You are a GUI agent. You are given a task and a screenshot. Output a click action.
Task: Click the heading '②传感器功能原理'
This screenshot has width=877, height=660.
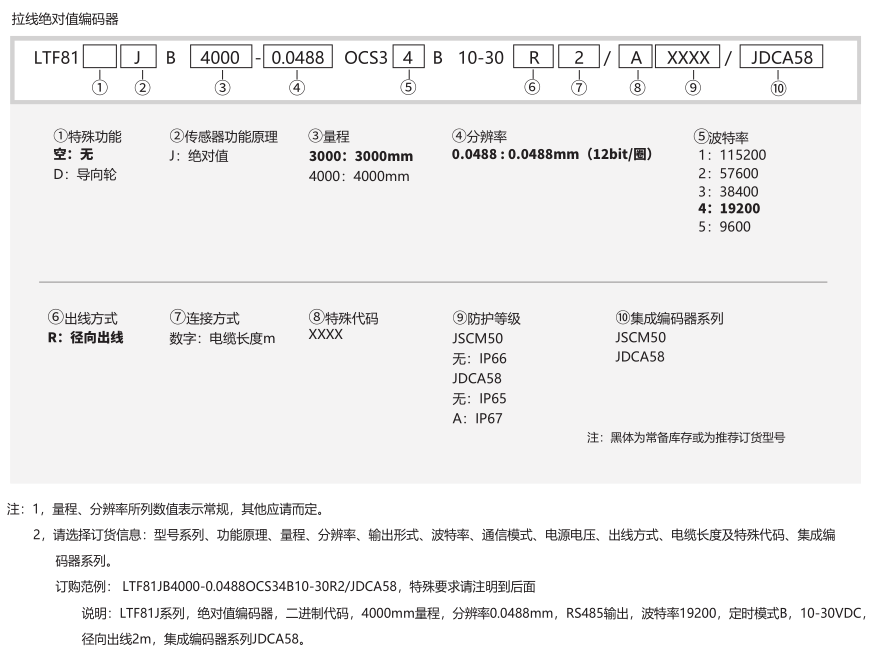224,136
